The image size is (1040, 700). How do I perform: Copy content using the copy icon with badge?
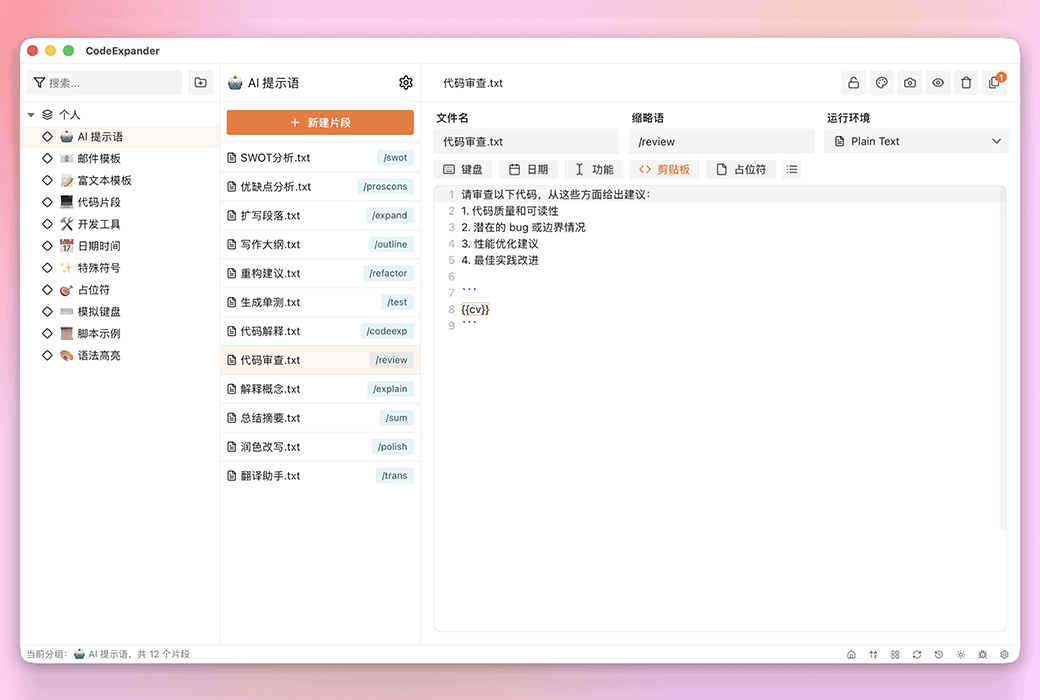(x=992, y=85)
